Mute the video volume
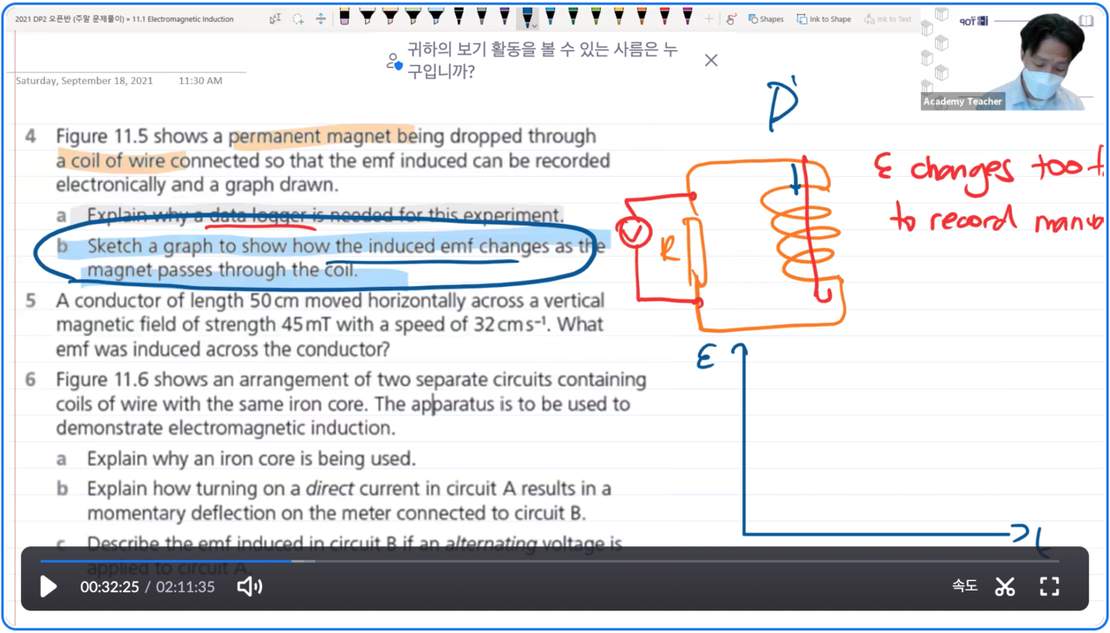This screenshot has width=1110, height=633. [x=249, y=587]
